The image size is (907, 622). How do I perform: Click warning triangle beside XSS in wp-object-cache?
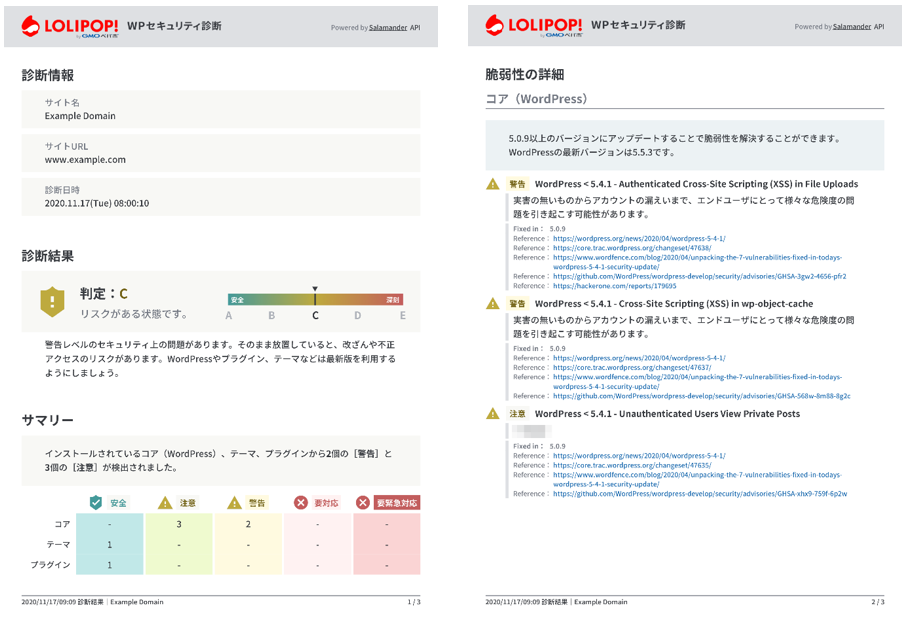(x=493, y=304)
